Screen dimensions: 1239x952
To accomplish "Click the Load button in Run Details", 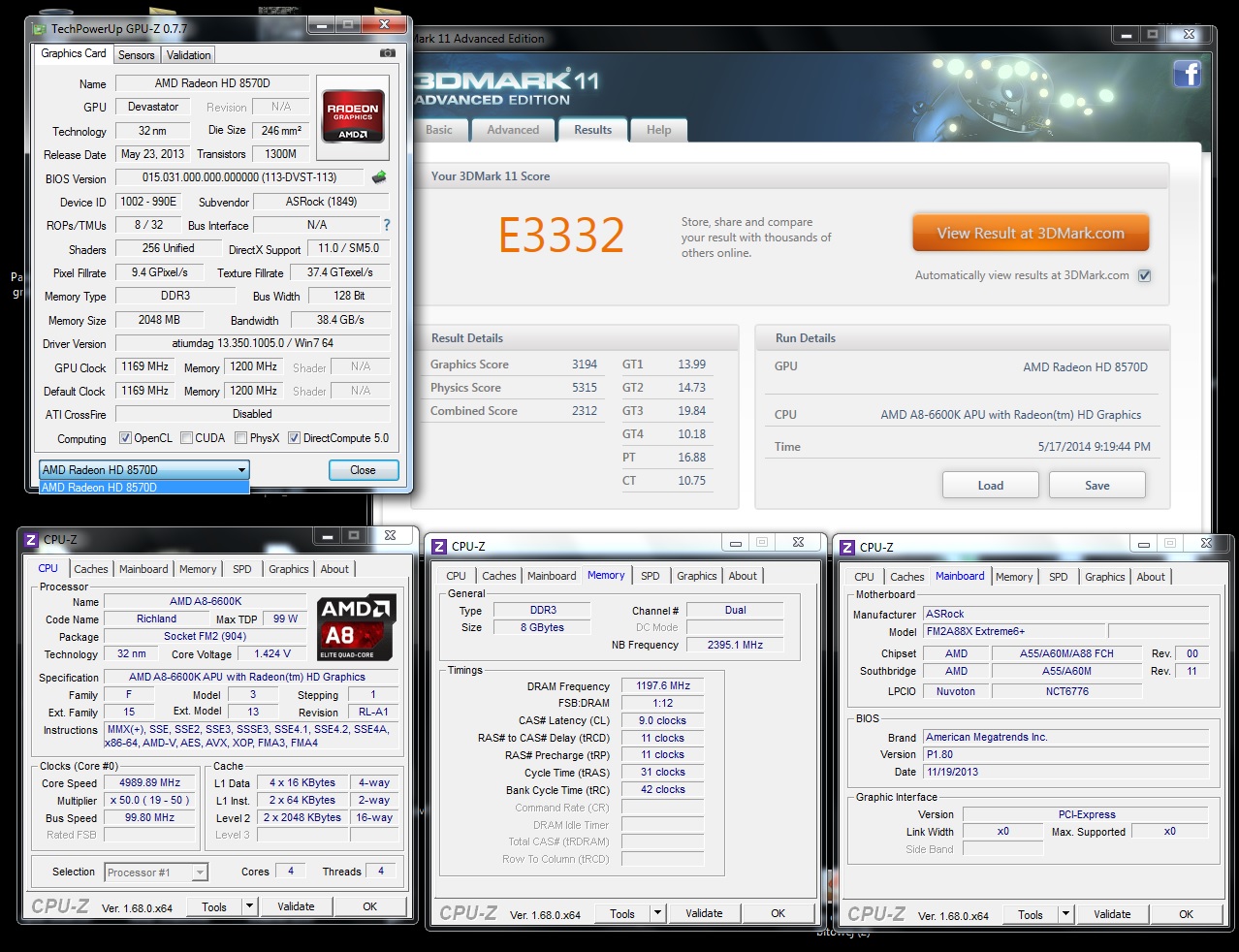I will pyautogui.click(x=991, y=485).
